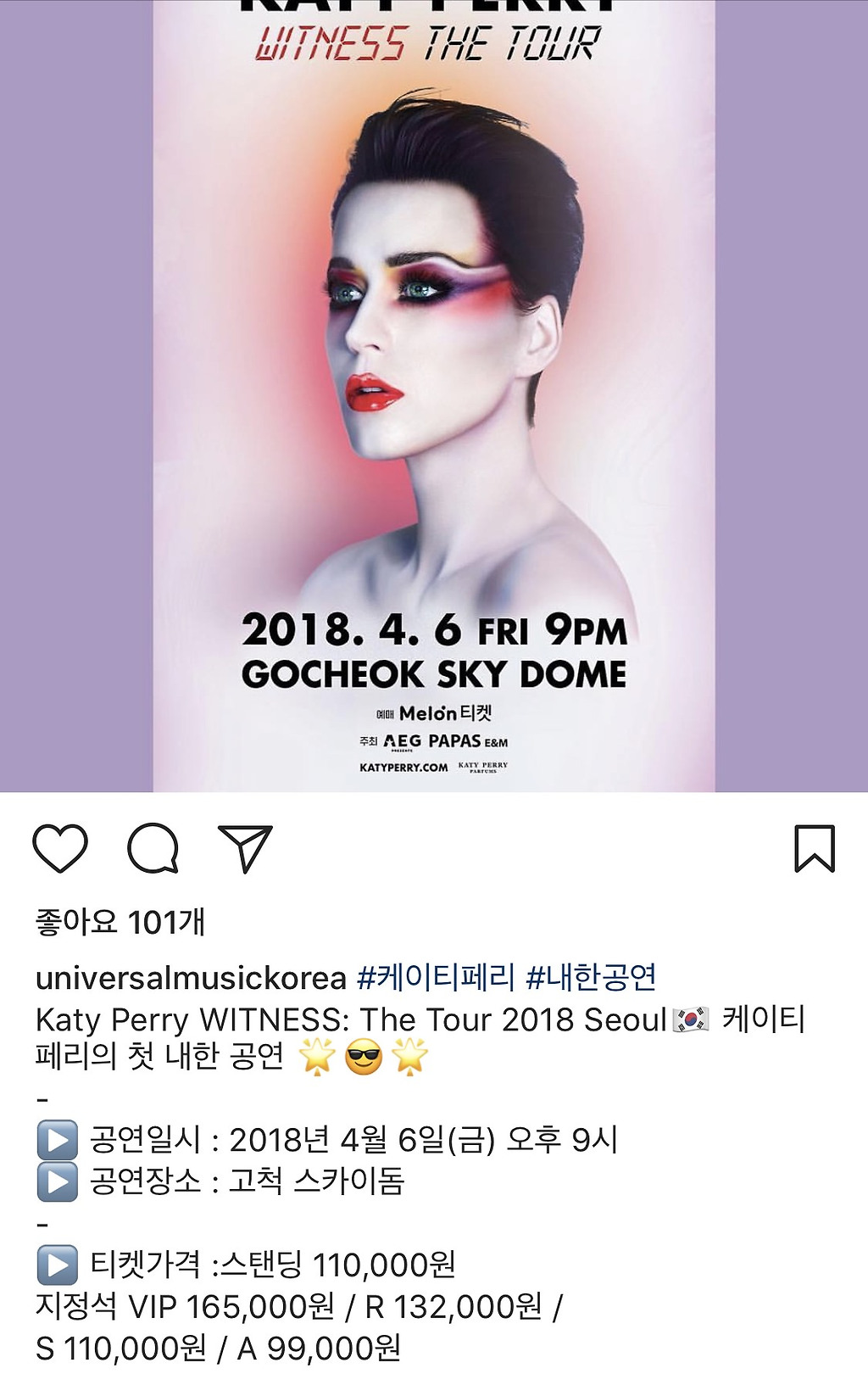Tap the WITNESS THE TOUR title text
This screenshot has width=868, height=1385.
pyautogui.click(x=428, y=43)
